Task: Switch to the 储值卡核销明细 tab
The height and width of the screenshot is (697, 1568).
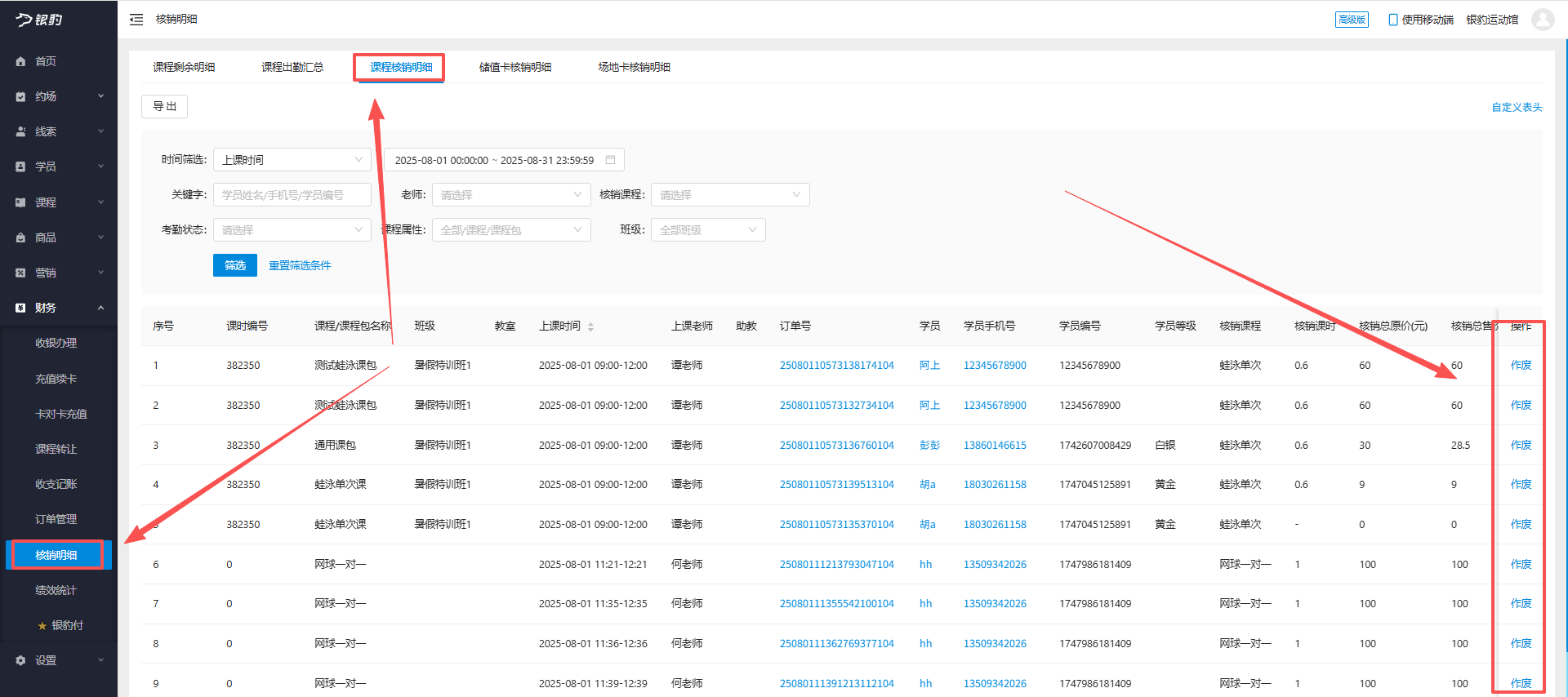Action: tap(514, 67)
